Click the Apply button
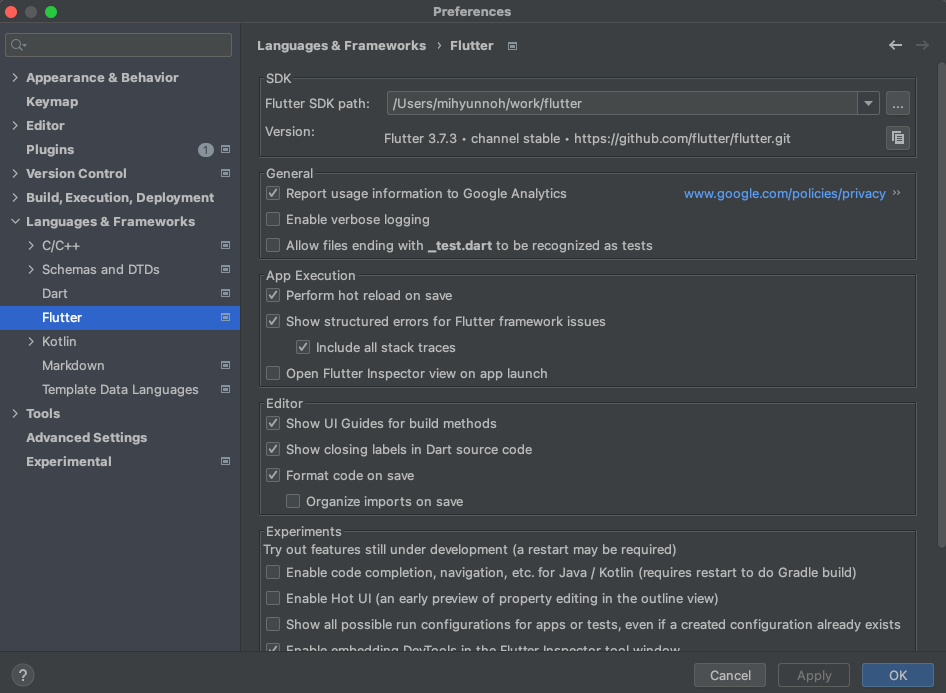 click(x=814, y=675)
